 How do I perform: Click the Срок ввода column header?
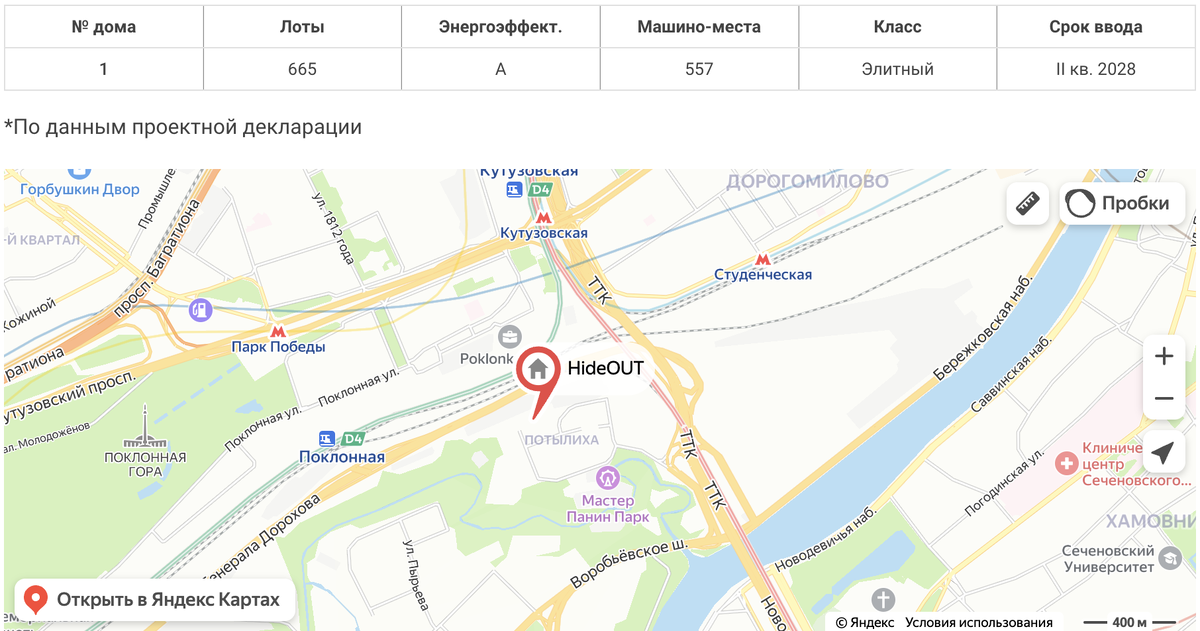(1096, 27)
